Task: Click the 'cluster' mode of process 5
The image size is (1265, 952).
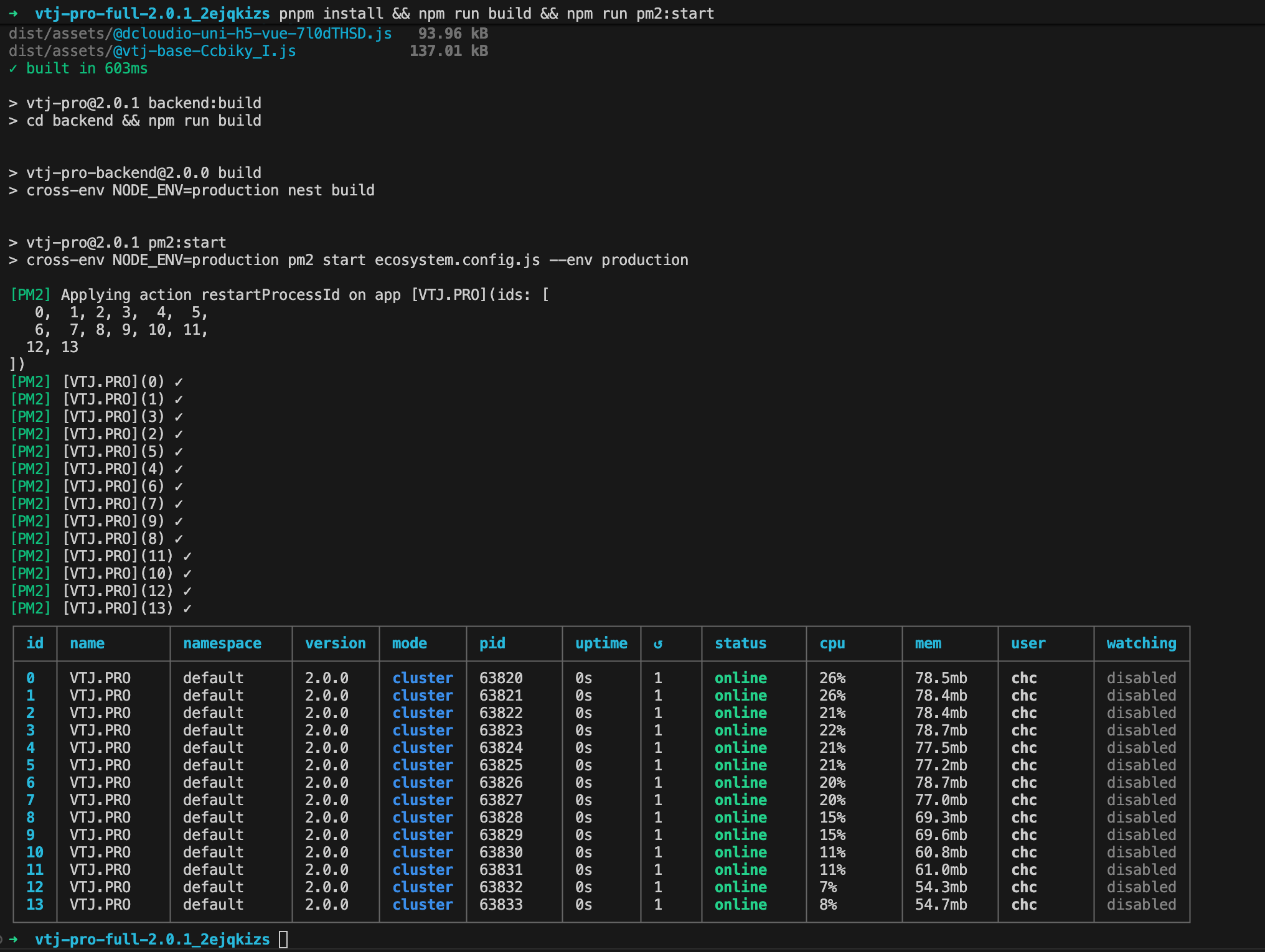Action: tap(422, 765)
